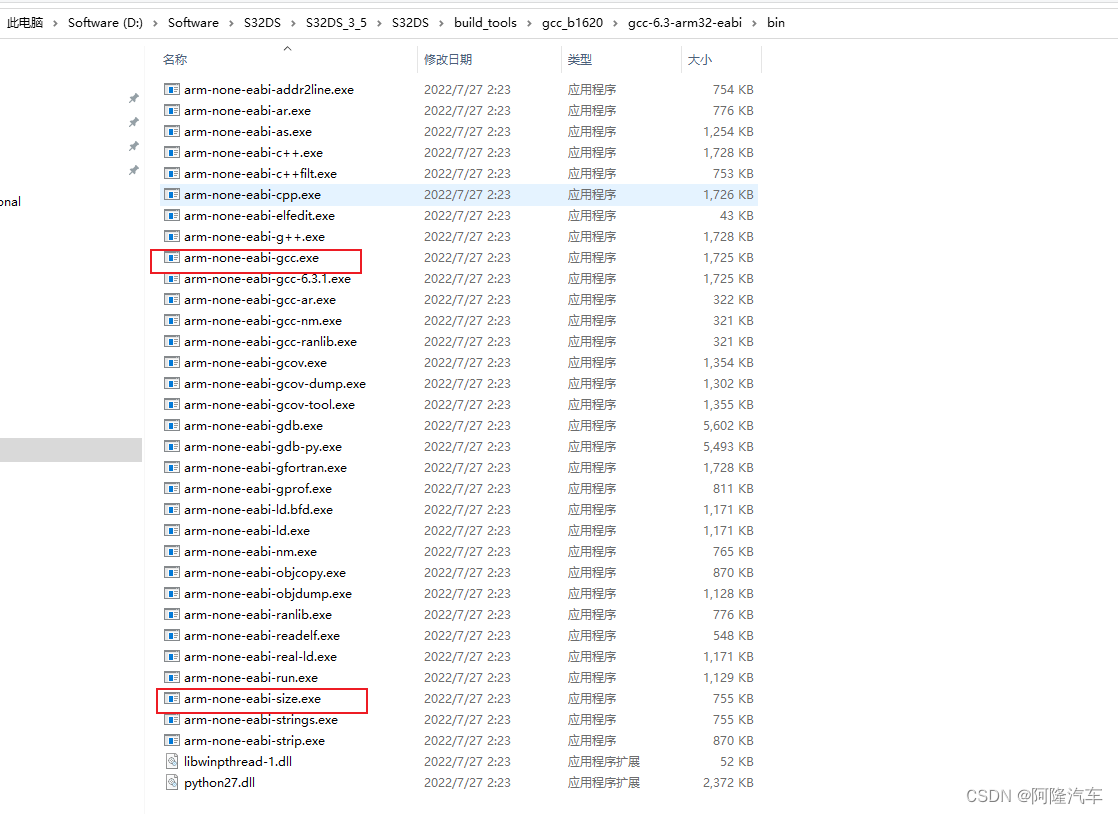The height and width of the screenshot is (814, 1118).
Task: Go to Software (D:) via breadcrumb
Action: tap(104, 22)
